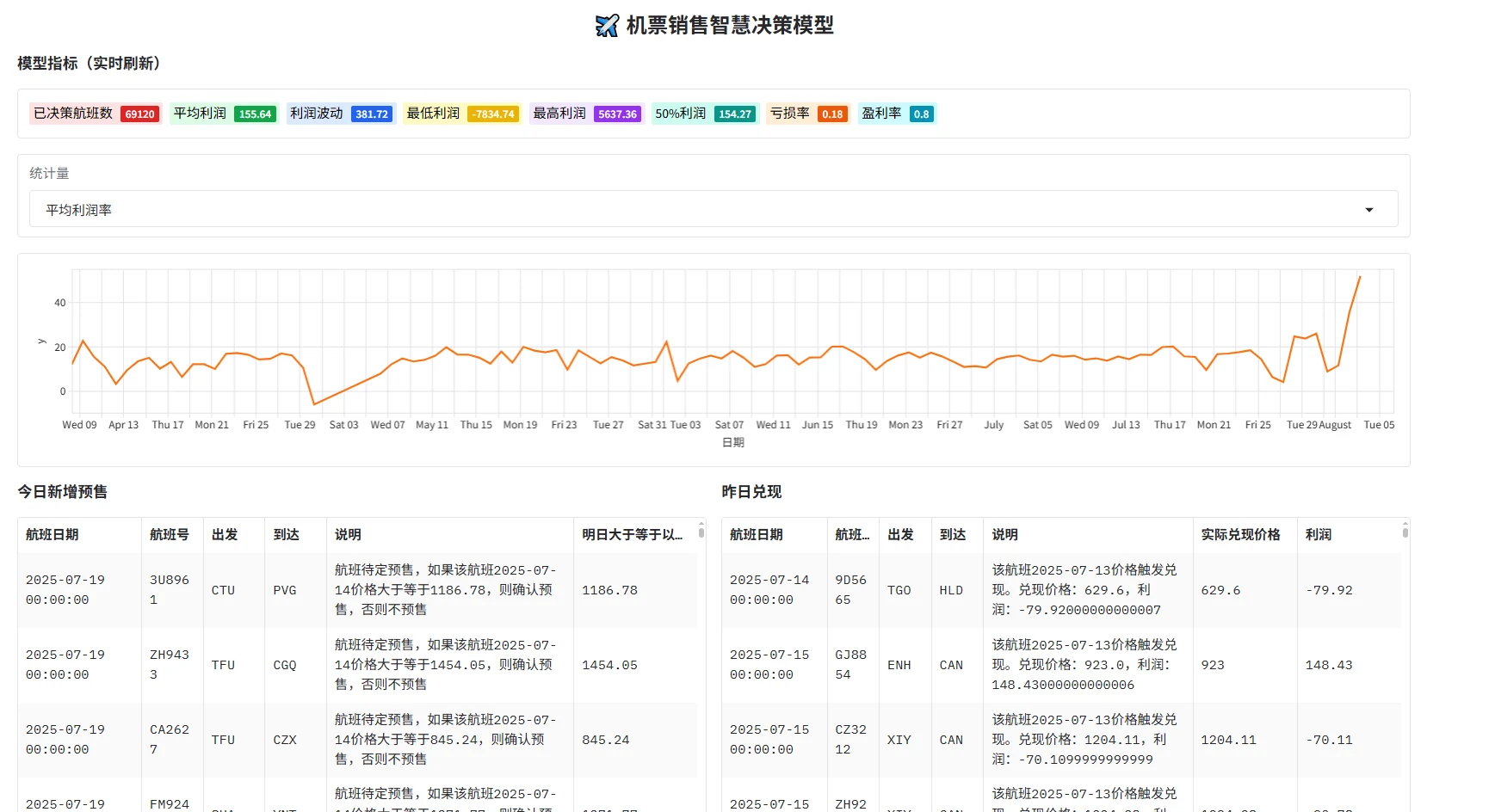Image resolution: width=1495 pixels, height=812 pixels.
Task: Click the 亏损率 0.18 badge
Action: coord(808,114)
